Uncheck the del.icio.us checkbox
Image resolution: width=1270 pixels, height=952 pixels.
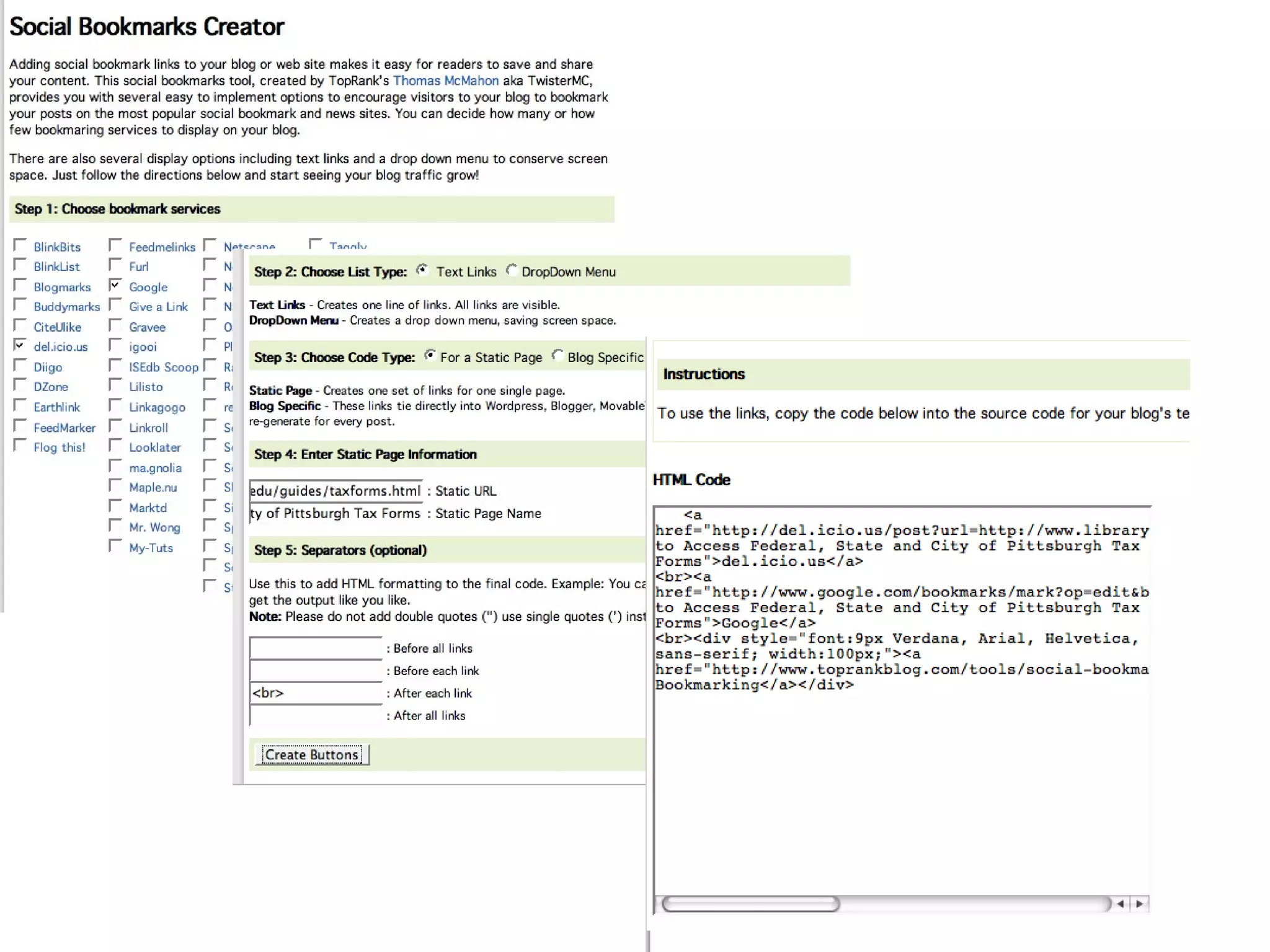coord(20,345)
